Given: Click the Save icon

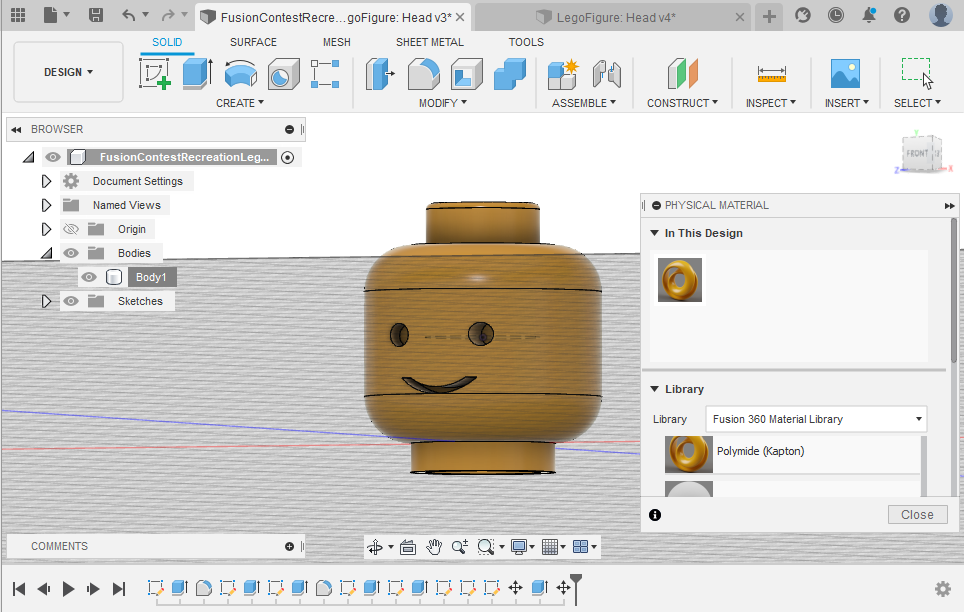Looking at the screenshot, I should click(x=95, y=15).
